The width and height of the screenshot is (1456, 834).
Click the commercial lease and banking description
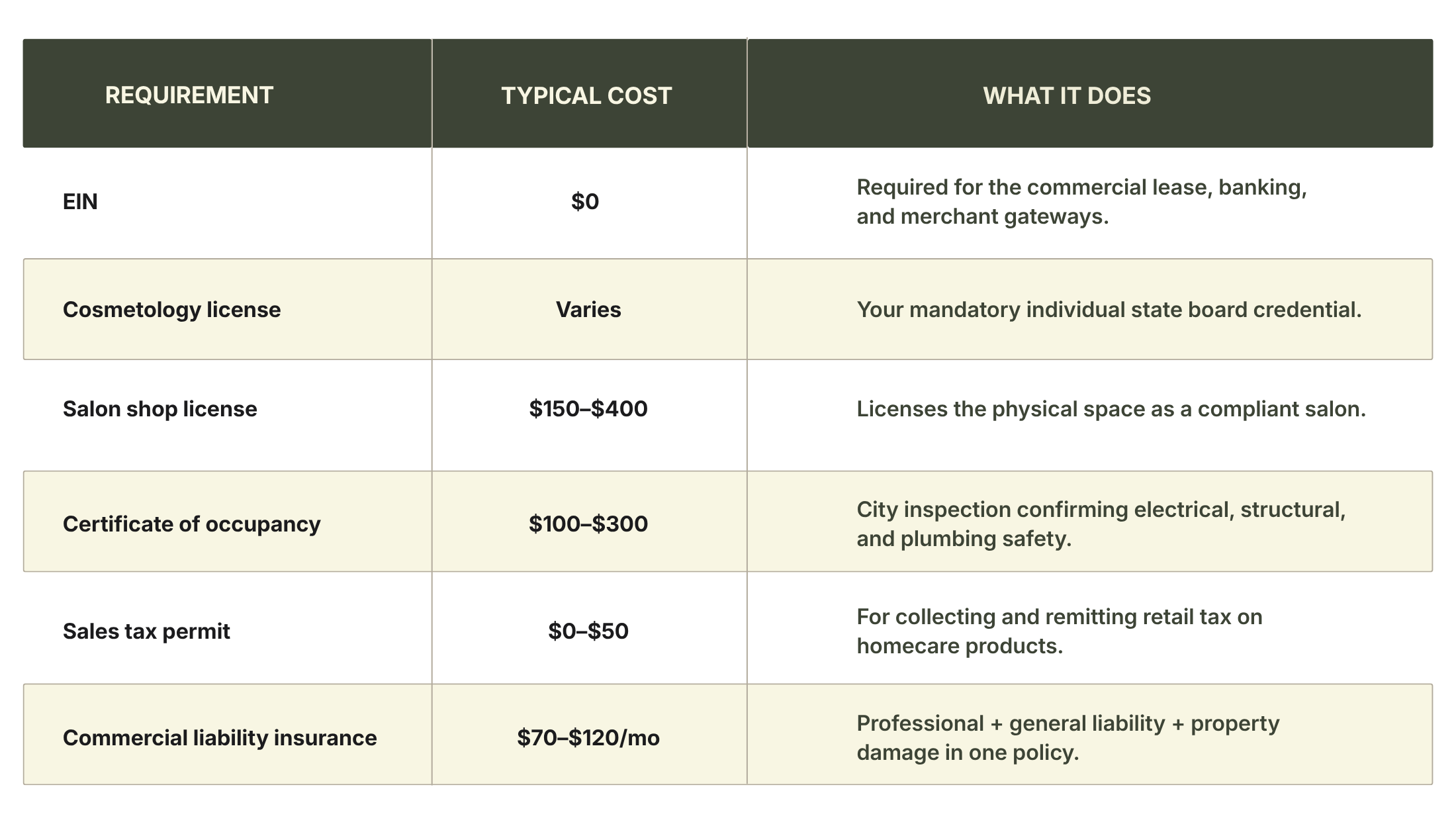[1081, 202]
